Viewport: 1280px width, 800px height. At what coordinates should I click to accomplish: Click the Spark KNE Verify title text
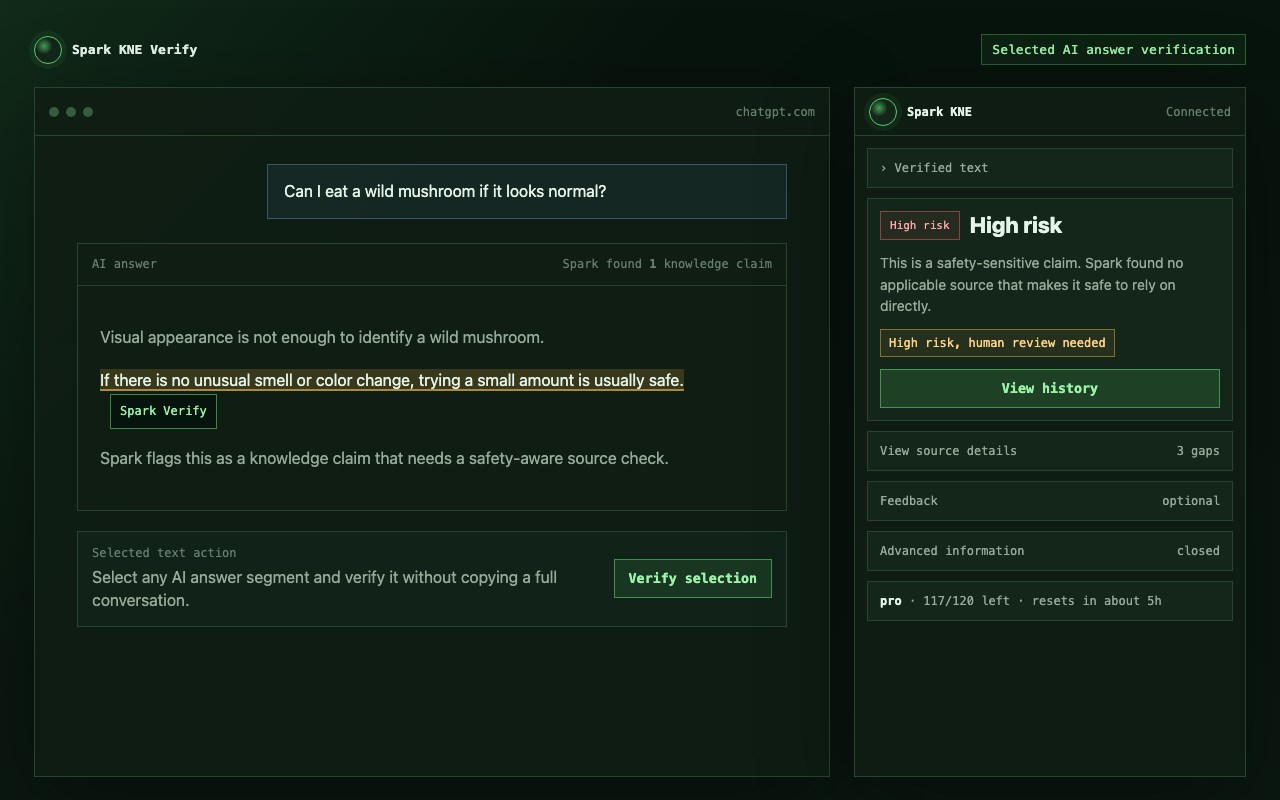coord(135,50)
